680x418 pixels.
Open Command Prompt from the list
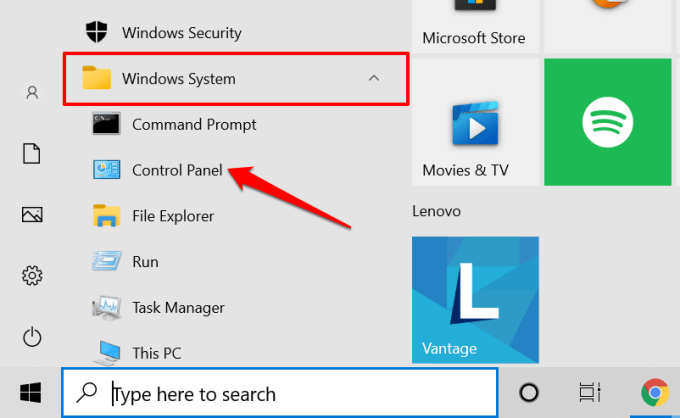(x=194, y=124)
